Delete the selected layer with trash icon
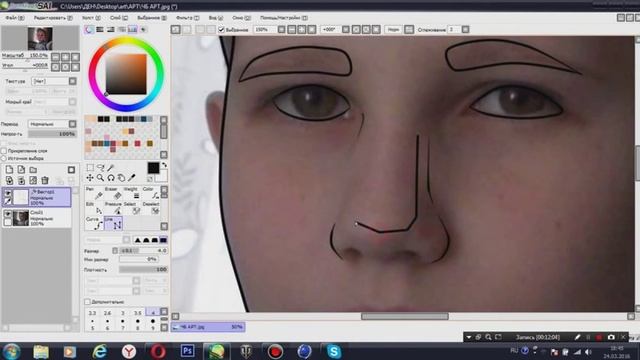Image resolution: width=640 pixels, height=360 pixels. [x=45, y=180]
